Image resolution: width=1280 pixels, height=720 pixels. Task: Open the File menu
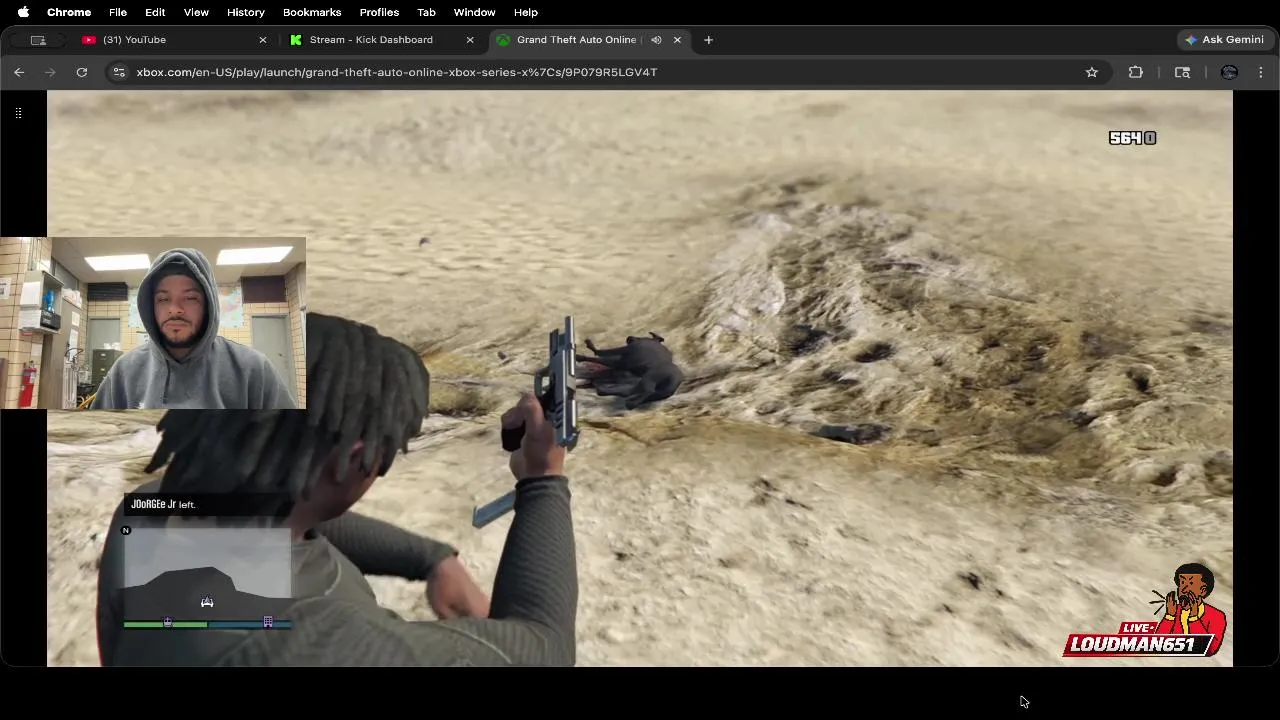click(x=118, y=12)
